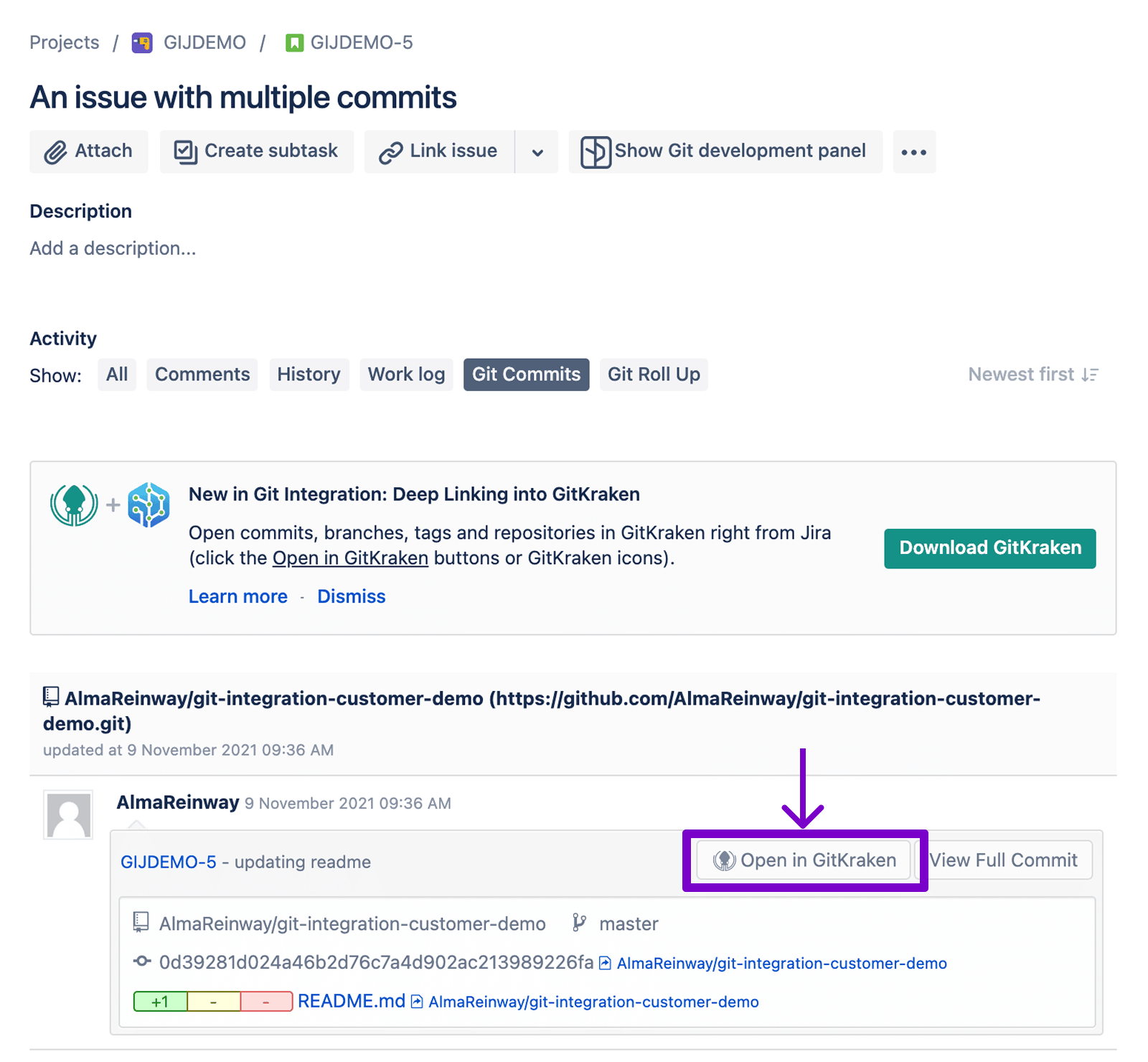Open the more options ellipsis menu
1148x1062 pixels.
pyautogui.click(x=914, y=151)
